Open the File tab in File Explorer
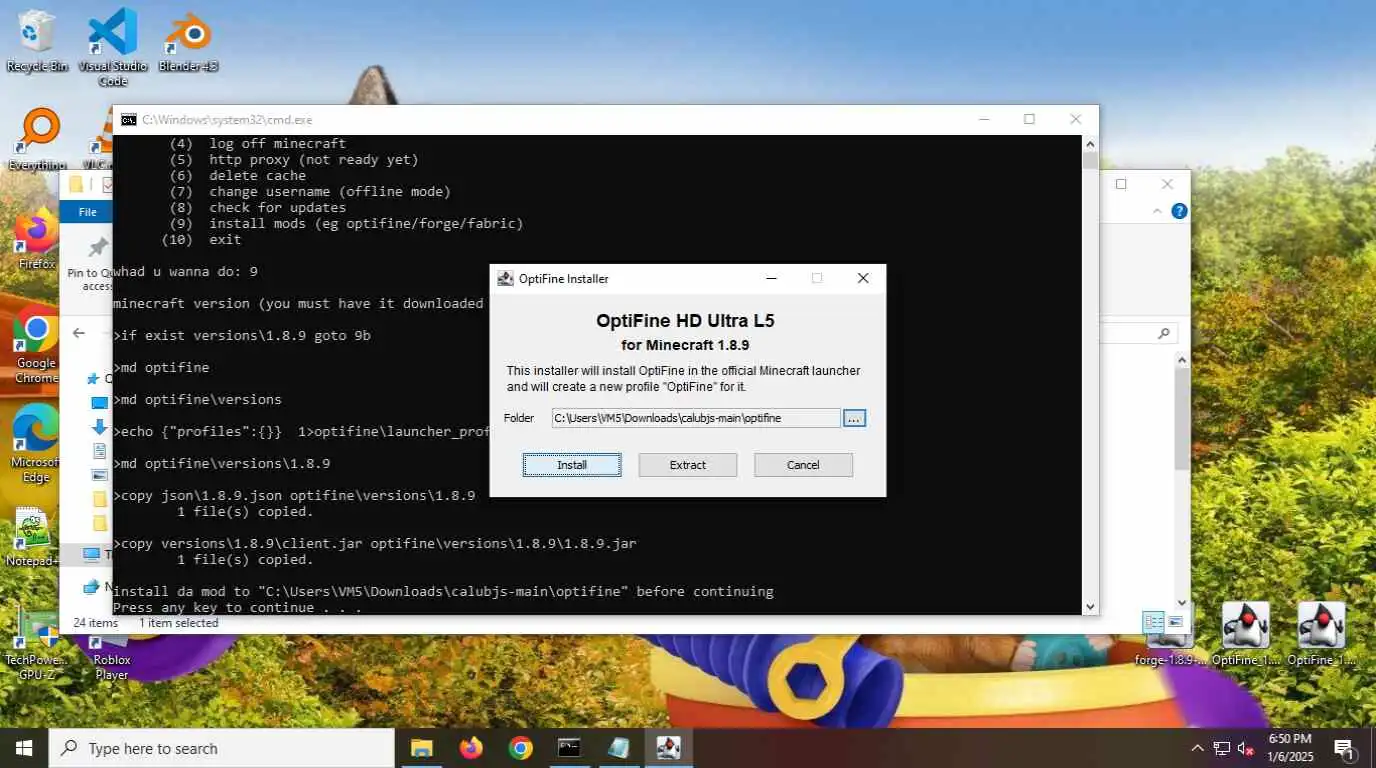This screenshot has height=768, width=1376. (x=88, y=212)
